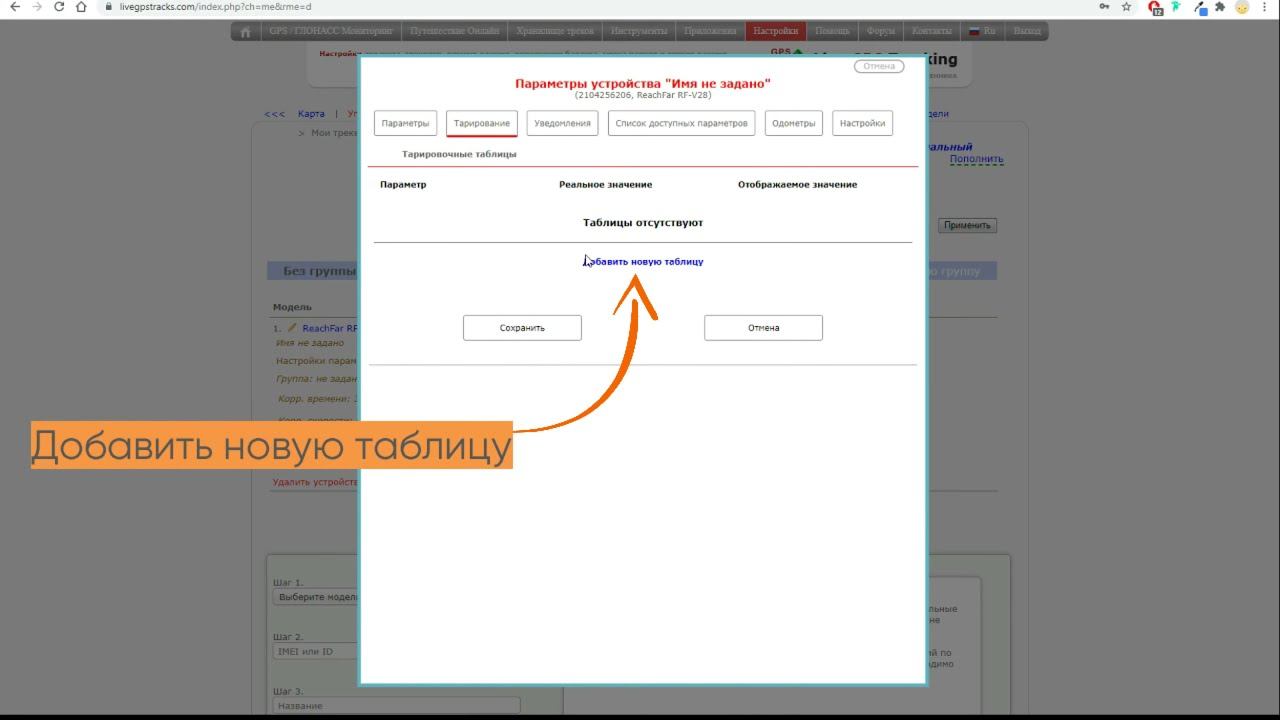Click the password key icon in the address bar
The image size is (1280, 720).
(x=1104, y=7)
